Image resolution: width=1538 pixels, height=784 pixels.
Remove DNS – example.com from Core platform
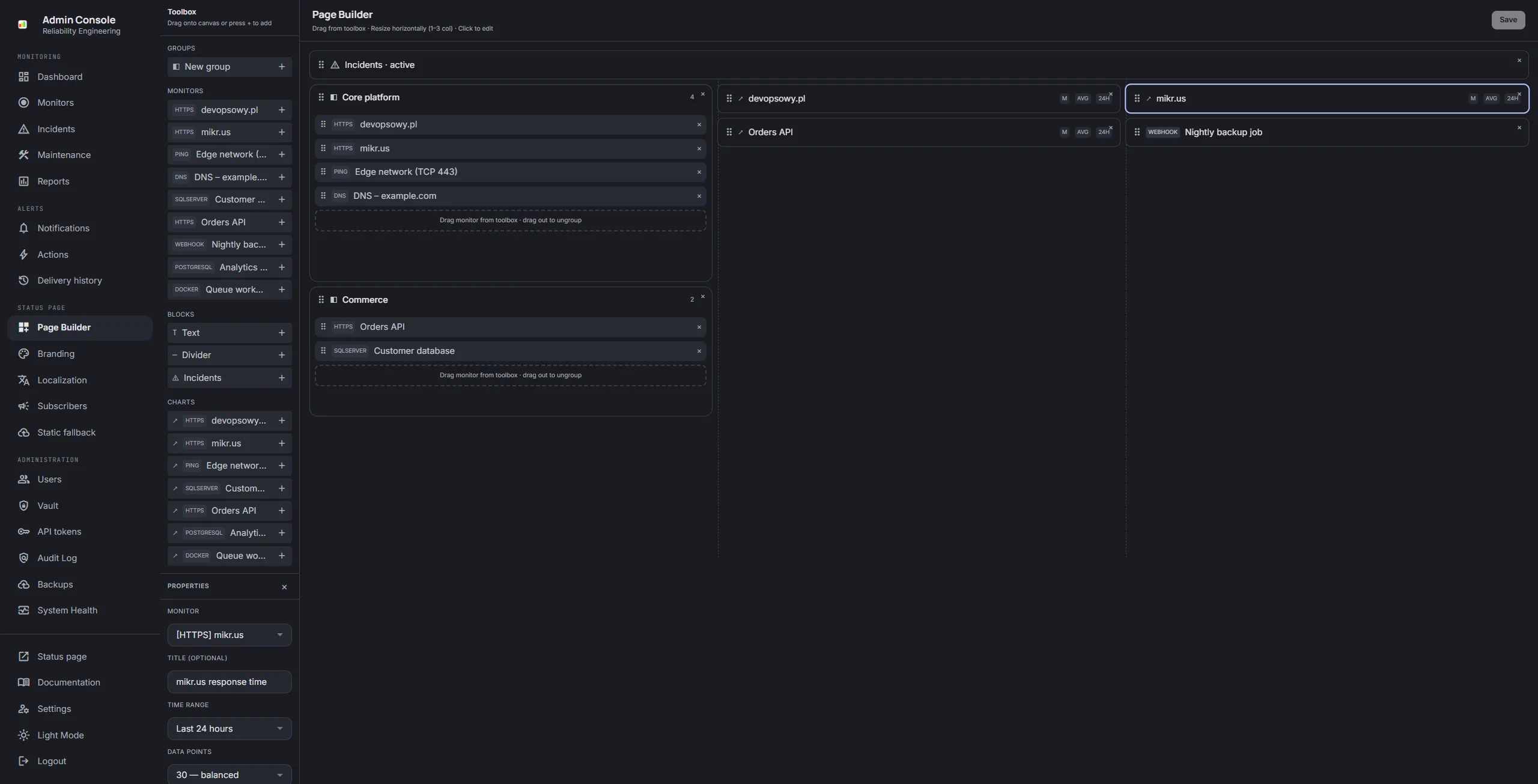pyautogui.click(x=699, y=196)
